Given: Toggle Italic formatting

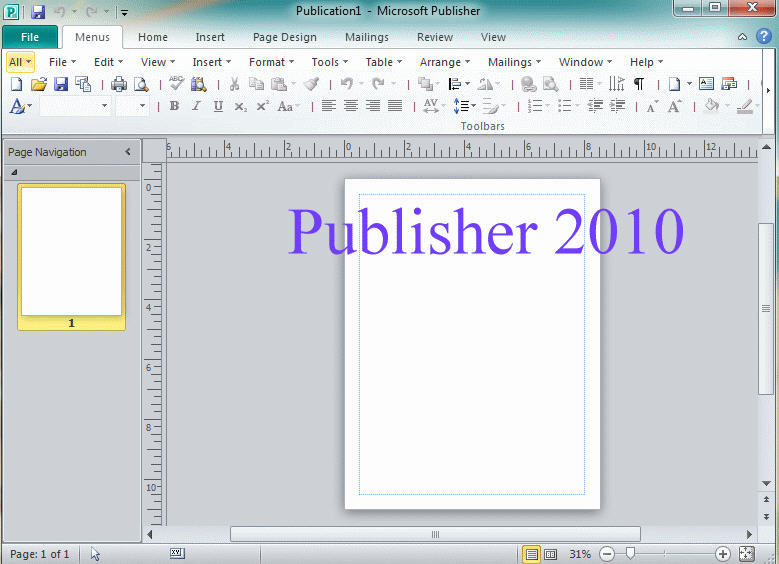Looking at the screenshot, I should [x=196, y=106].
